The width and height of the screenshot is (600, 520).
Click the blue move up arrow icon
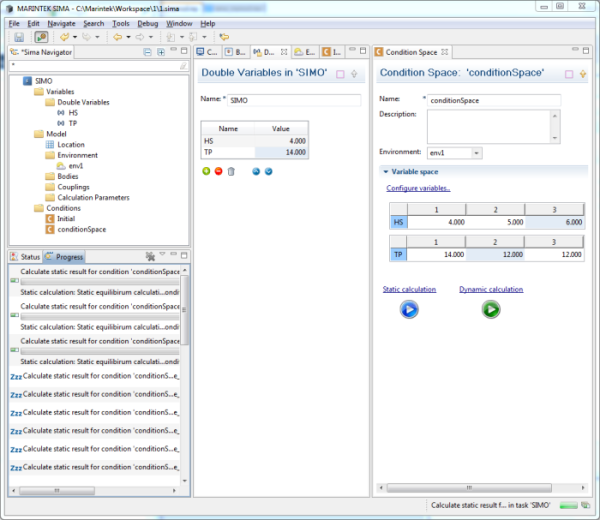pyautogui.click(x=256, y=171)
